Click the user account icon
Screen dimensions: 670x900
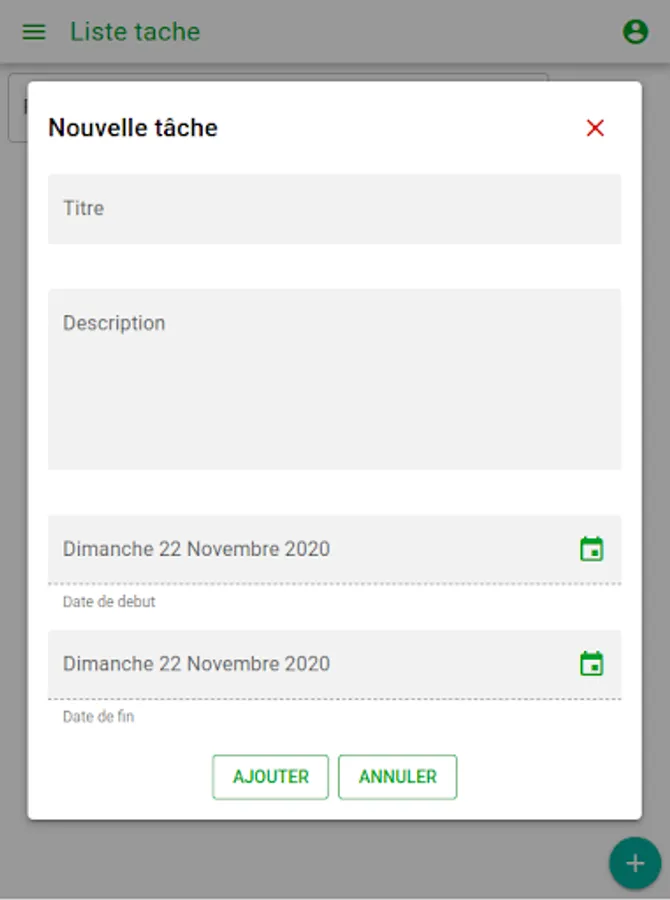pyautogui.click(x=635, y=32)
